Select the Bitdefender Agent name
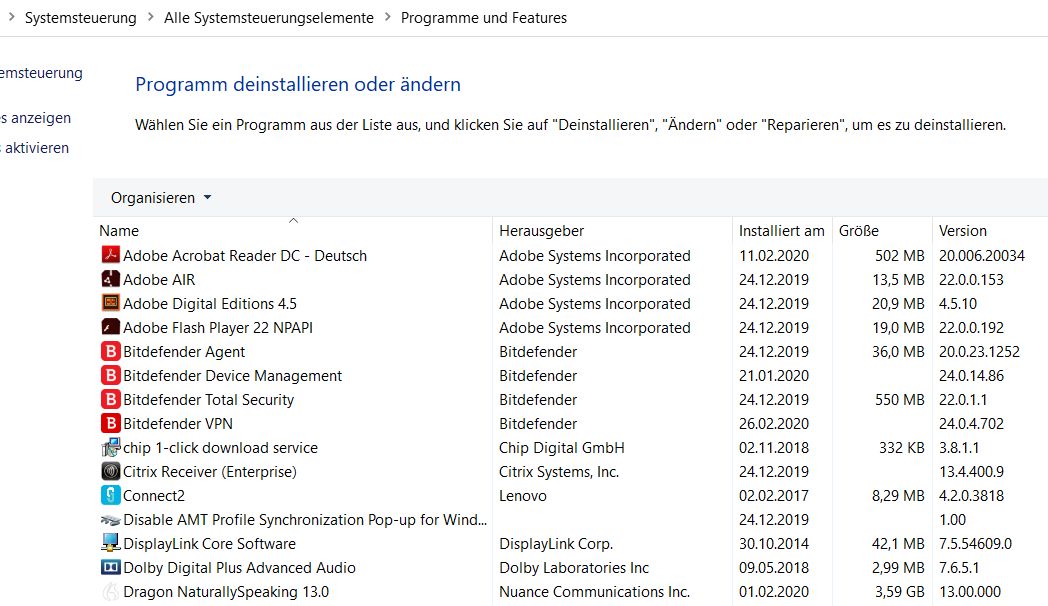1048x606 pixels. coord(184,352)
